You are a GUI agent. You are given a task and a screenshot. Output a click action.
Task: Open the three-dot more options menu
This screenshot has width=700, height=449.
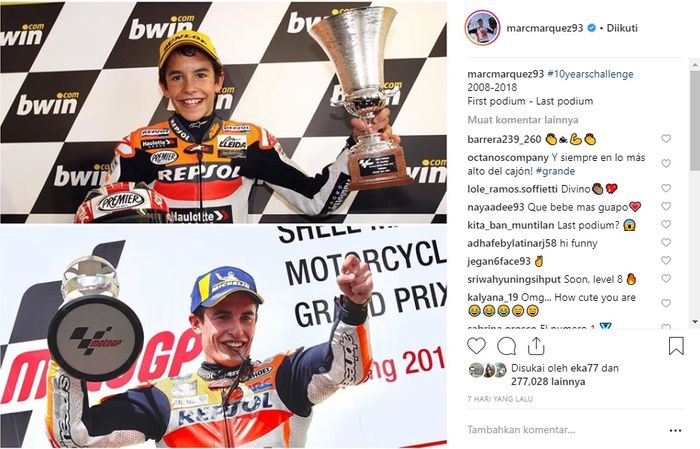tap(675, 430)
